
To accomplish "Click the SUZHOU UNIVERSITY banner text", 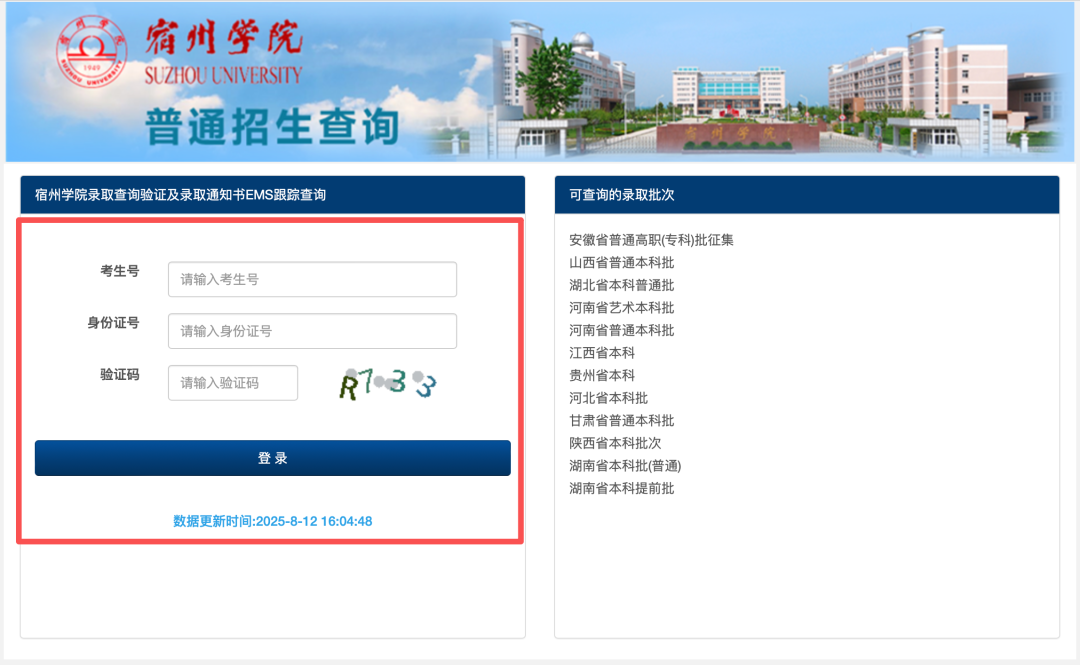I will [223, 75].
